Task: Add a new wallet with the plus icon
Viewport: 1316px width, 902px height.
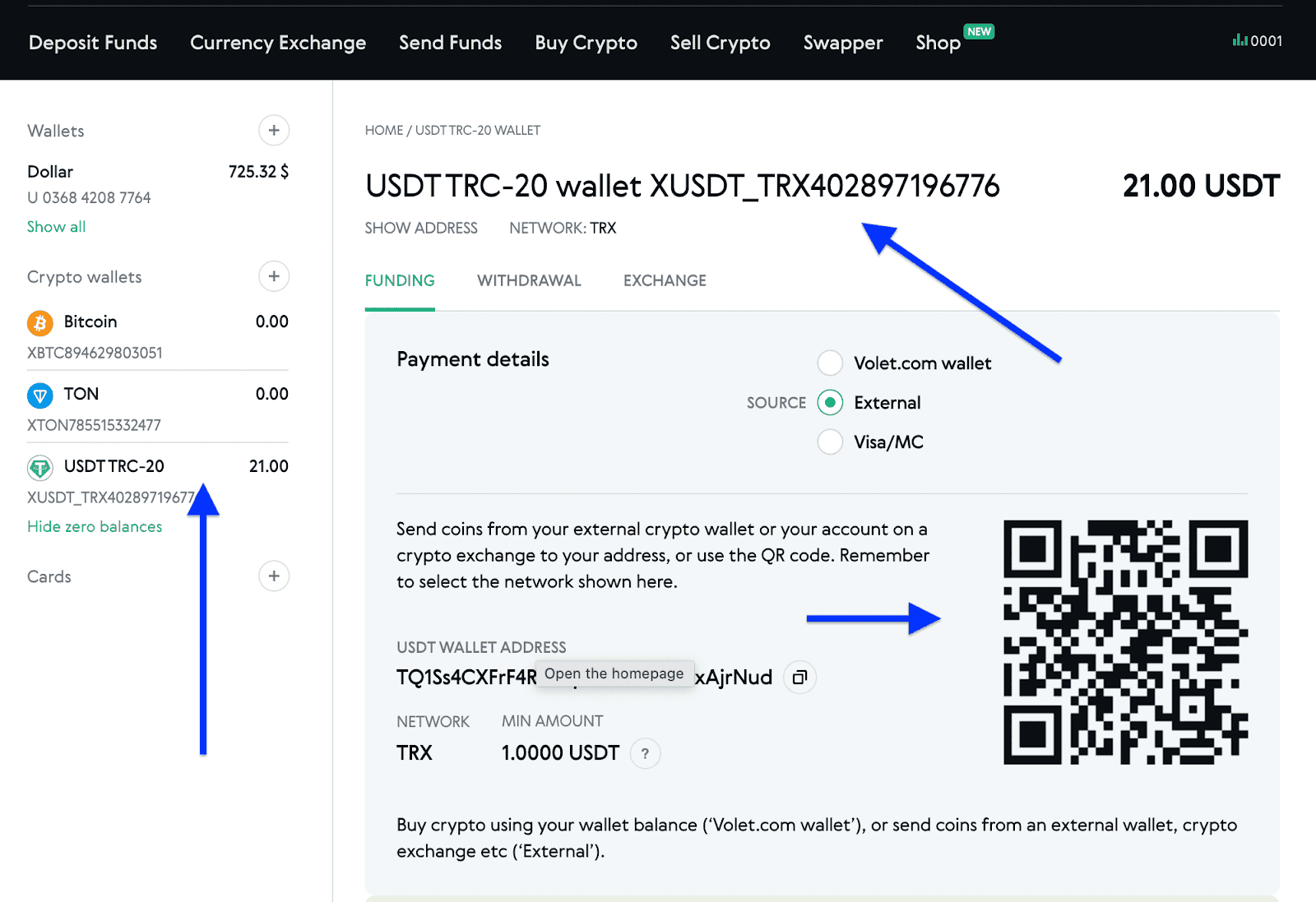Action: coord(274,131)
